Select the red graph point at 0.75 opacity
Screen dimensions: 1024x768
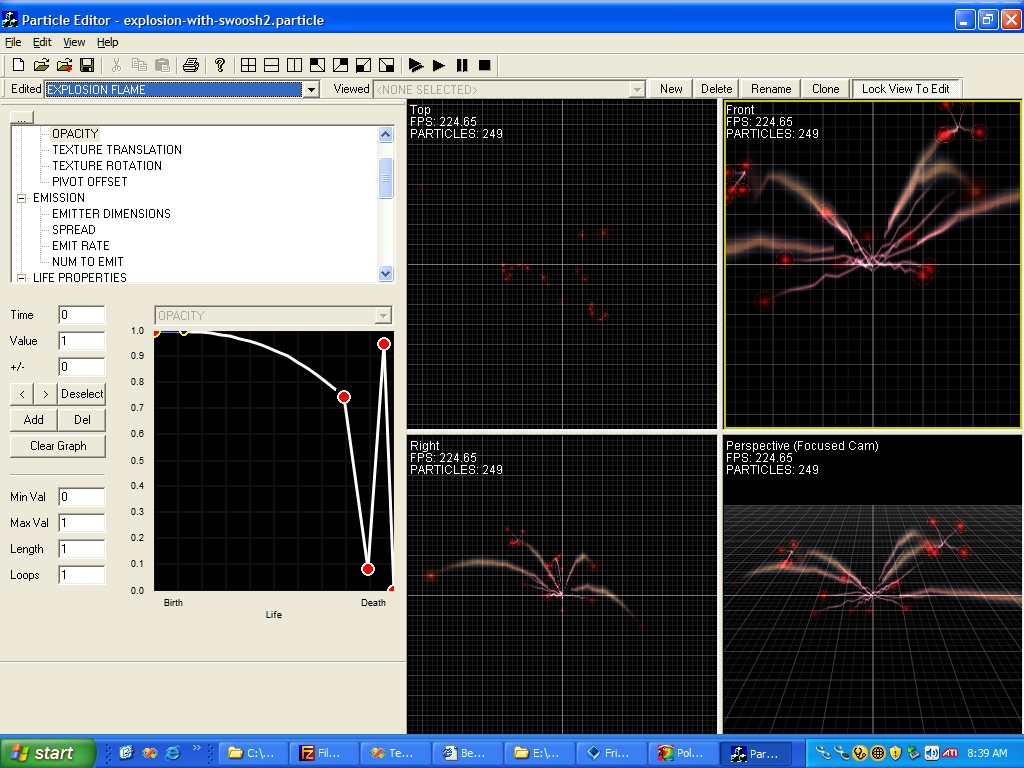[x=344, y=397]
